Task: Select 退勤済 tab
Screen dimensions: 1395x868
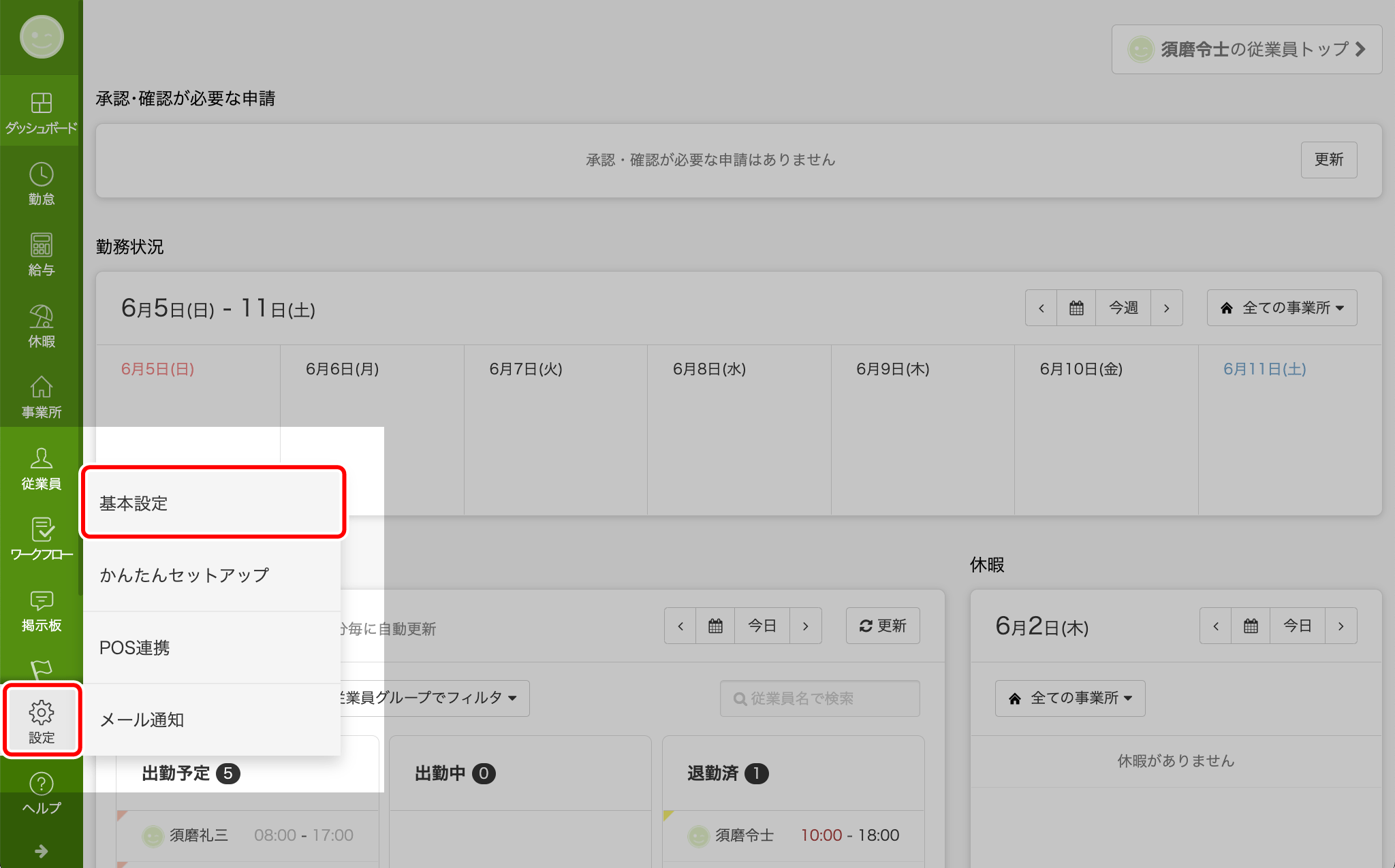Action: (x=794, y=773)
